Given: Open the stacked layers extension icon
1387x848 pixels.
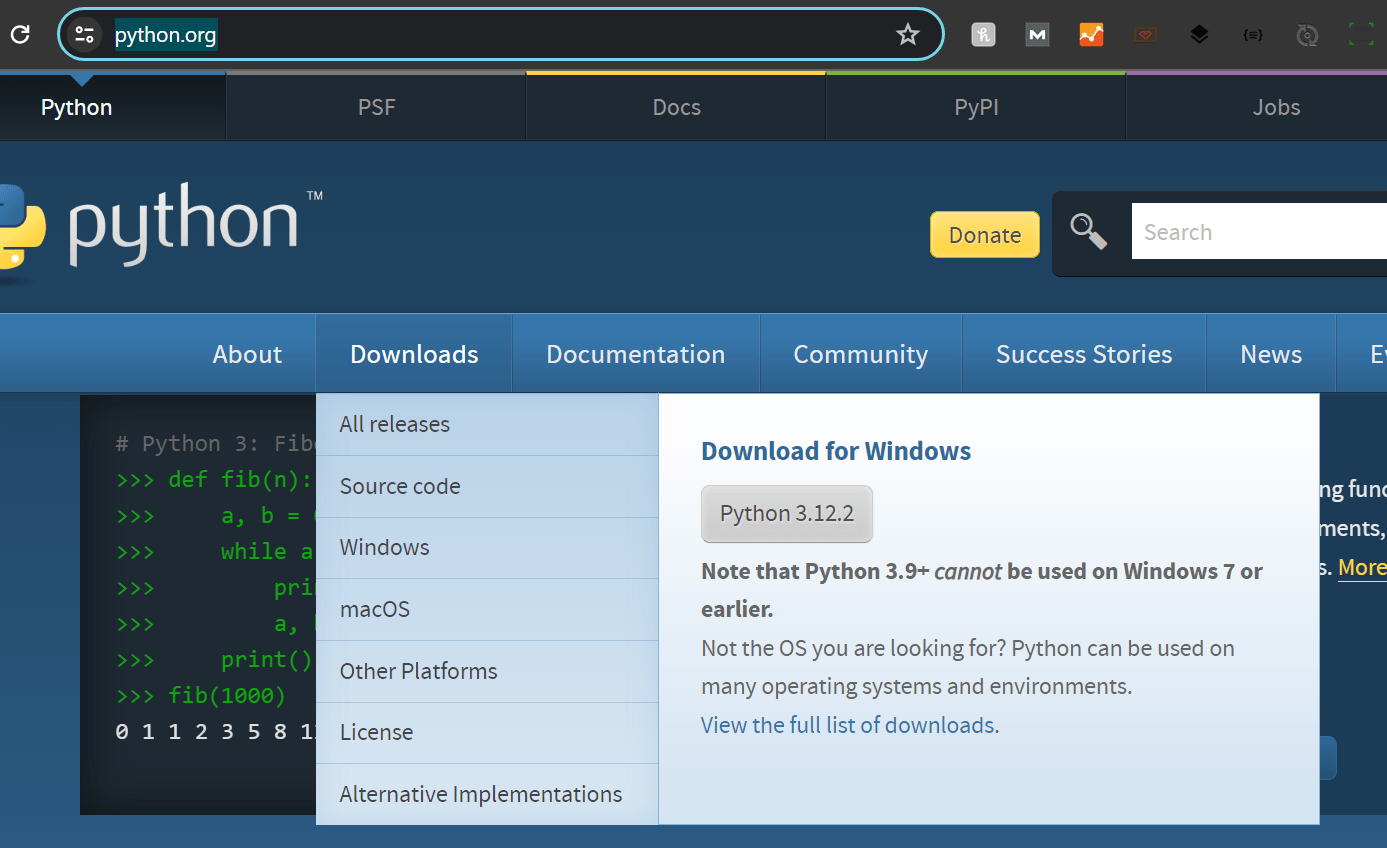Looking at the screenshot, I should pyautogui.click(x=1199, y=35).
